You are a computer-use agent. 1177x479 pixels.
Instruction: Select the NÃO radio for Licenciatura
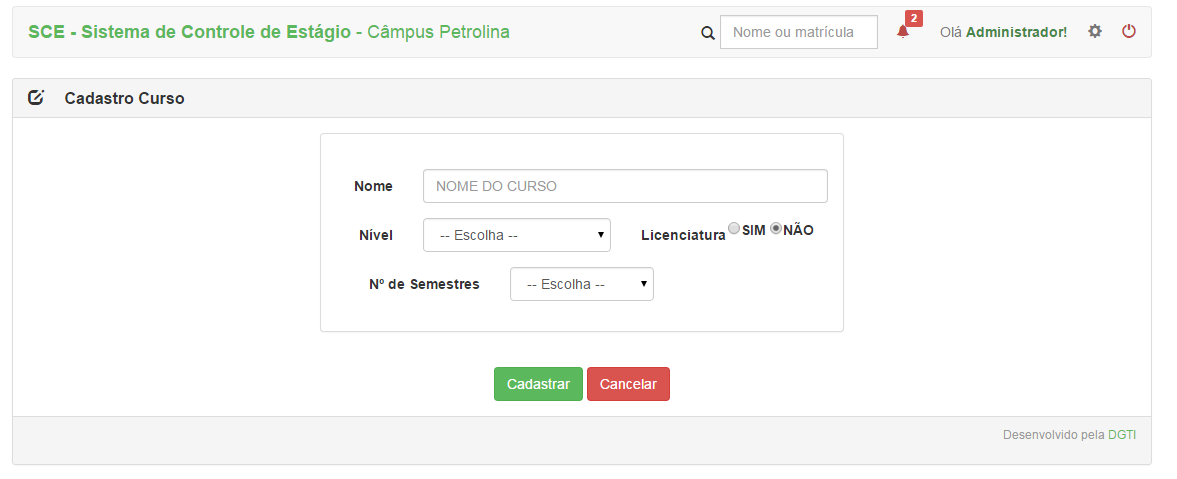point(776,228)
